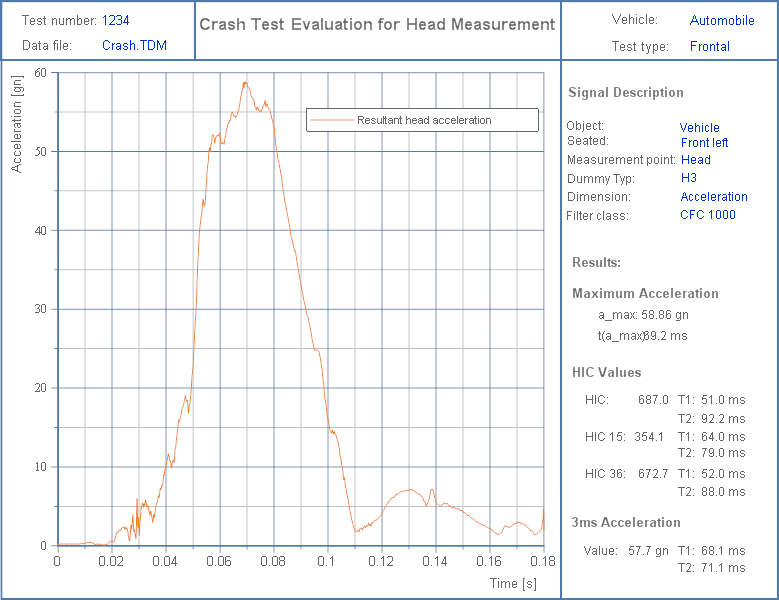This screenshot has height=600, width=779.
Task: Click the Test number label
Action: coord(59,20)
